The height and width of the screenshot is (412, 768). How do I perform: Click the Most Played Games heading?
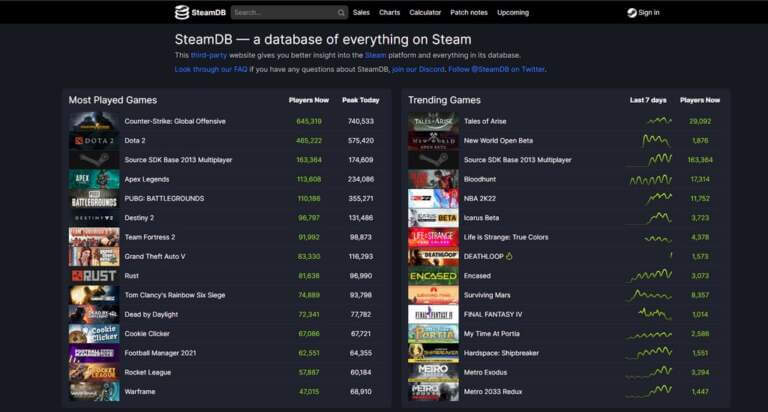coord(113,100)
